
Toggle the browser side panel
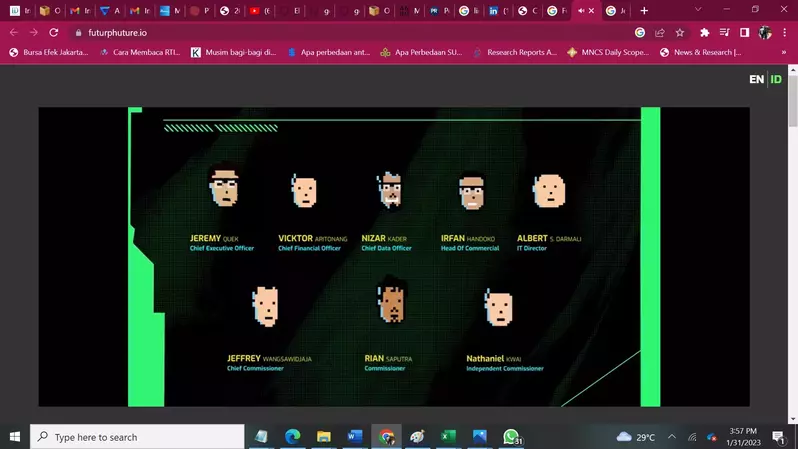tap(744, 33)
